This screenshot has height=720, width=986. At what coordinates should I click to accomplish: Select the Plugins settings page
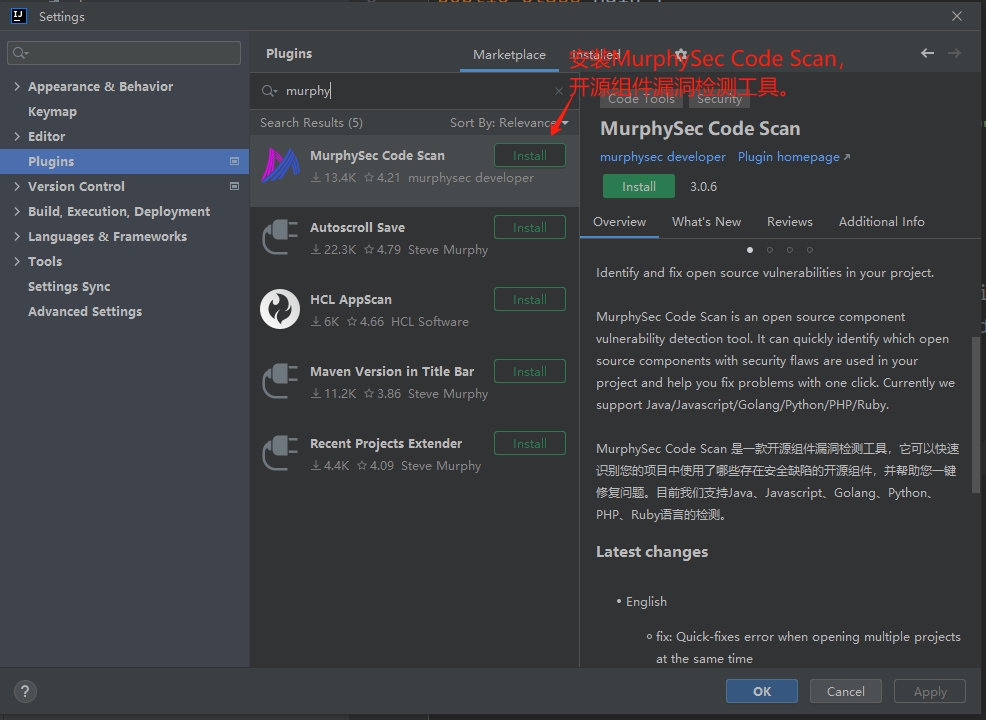point(125,162)
